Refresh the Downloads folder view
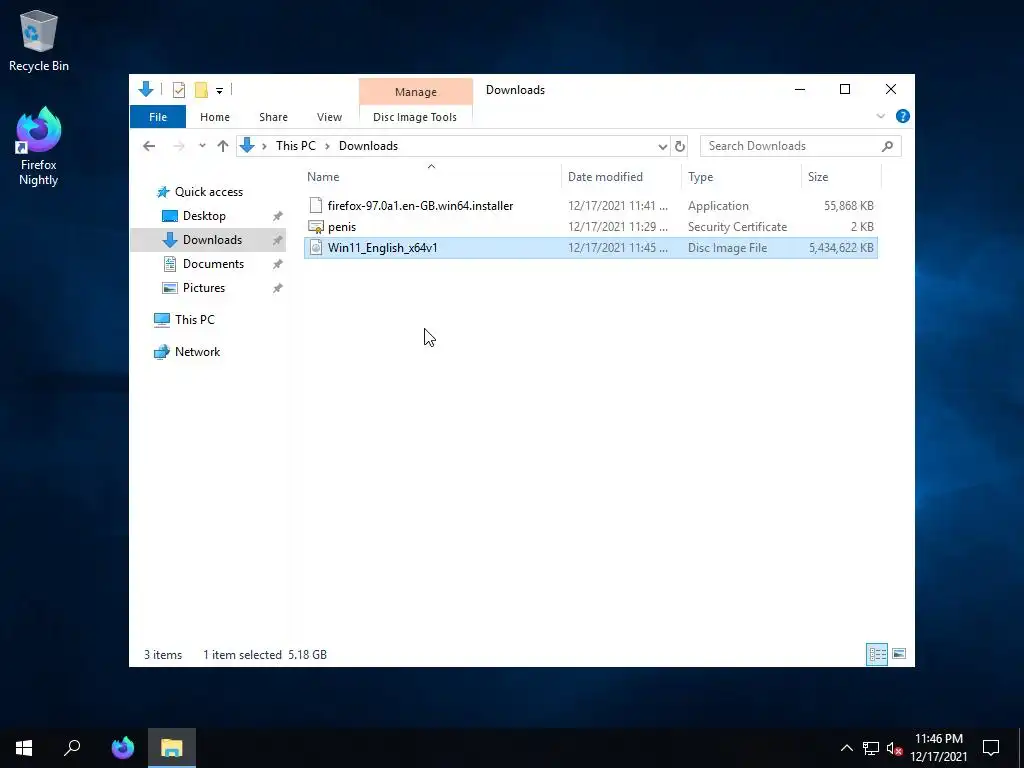The height and width of the screenshot is (768, 1024). (679, 146)
